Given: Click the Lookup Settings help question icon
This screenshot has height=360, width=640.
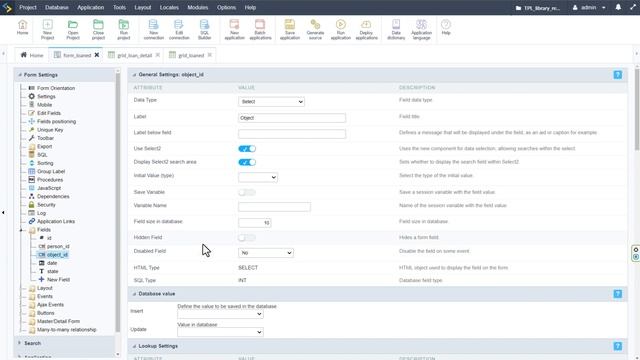Looking at the screenshot, I should [x=618, y=346].
